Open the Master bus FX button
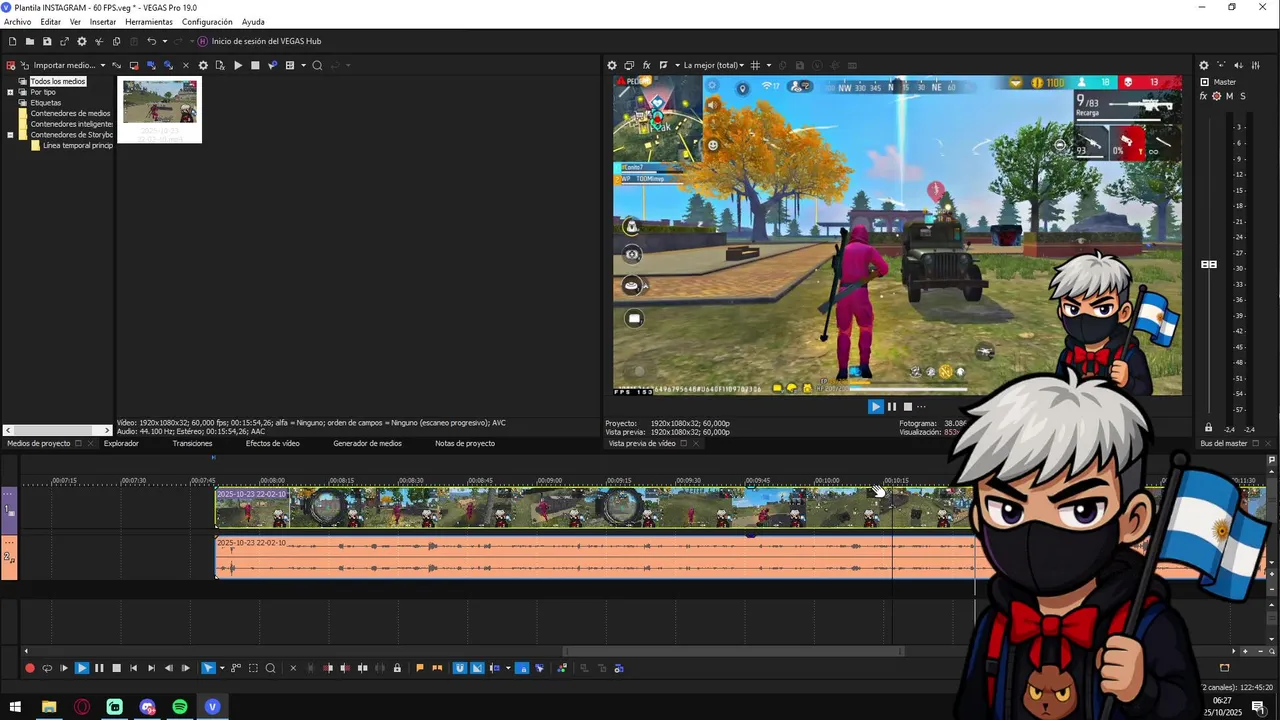The height and width of the screenshot is (720, 1280). 1203,96
